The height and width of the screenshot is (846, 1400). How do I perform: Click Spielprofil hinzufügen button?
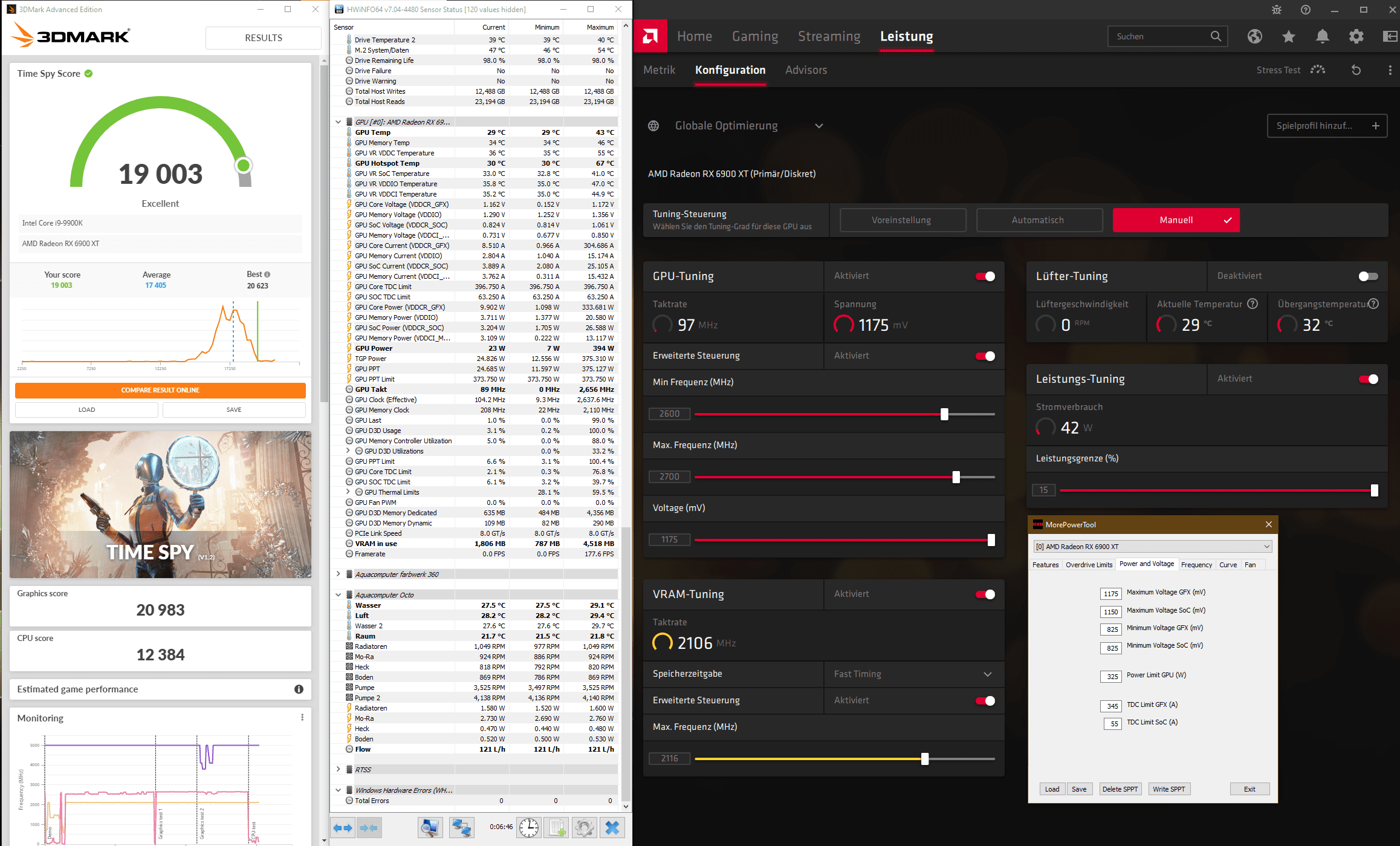[1327, 126]
